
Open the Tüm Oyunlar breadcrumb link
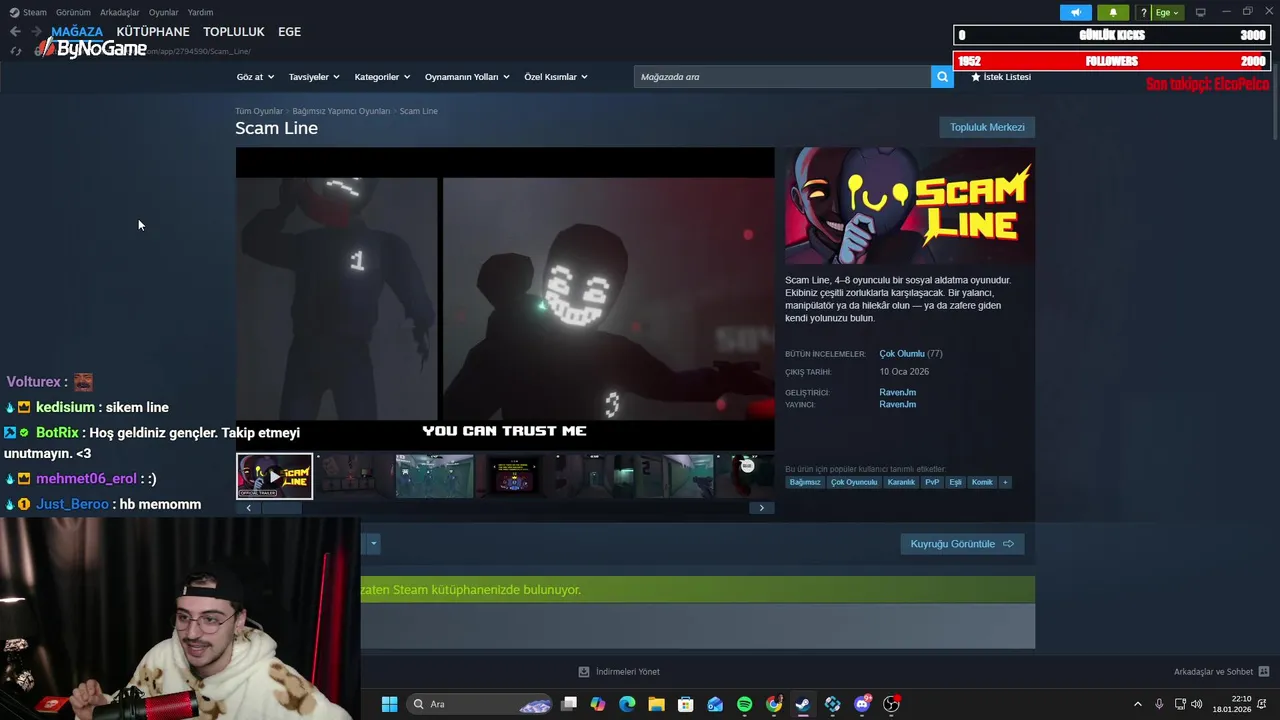coord(259,111)
